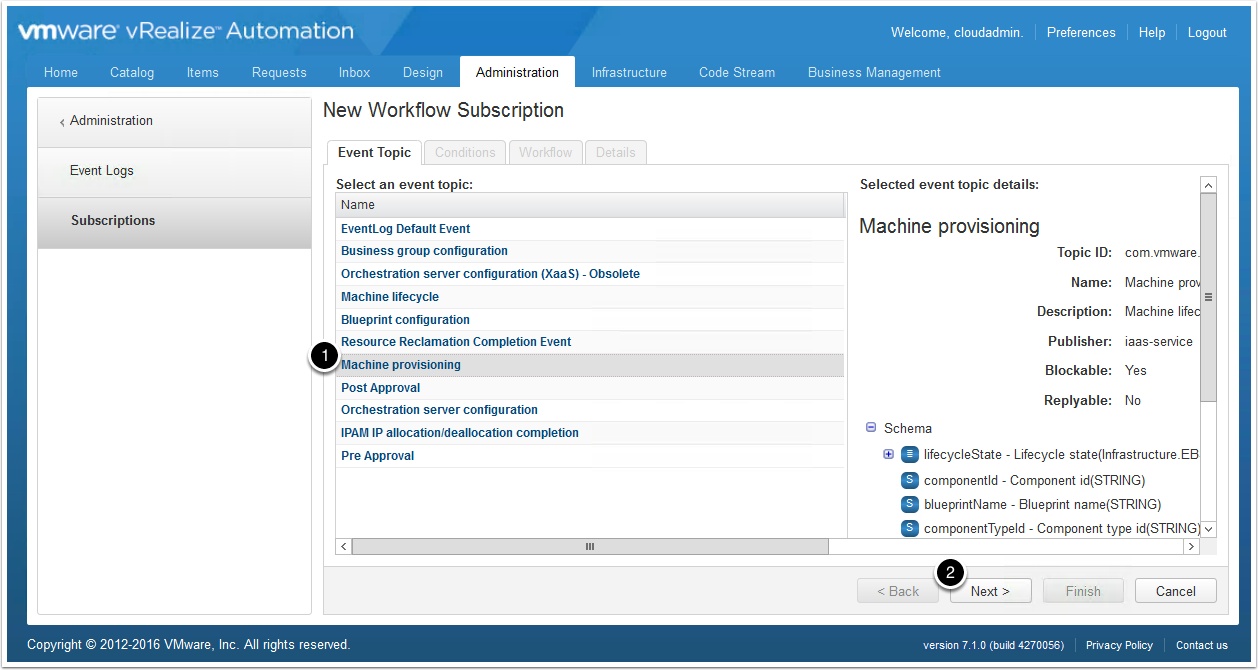Select Resource Reclamation Completion Event topic

tap(590, 342)
